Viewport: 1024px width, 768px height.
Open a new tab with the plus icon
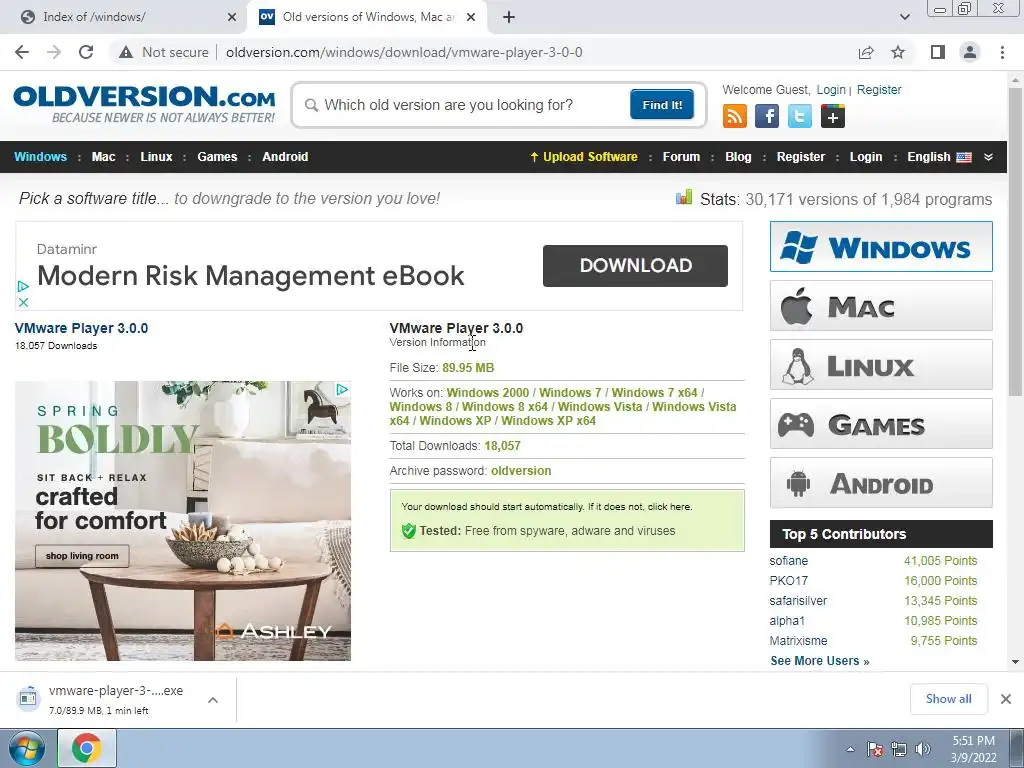coord(509,17)
